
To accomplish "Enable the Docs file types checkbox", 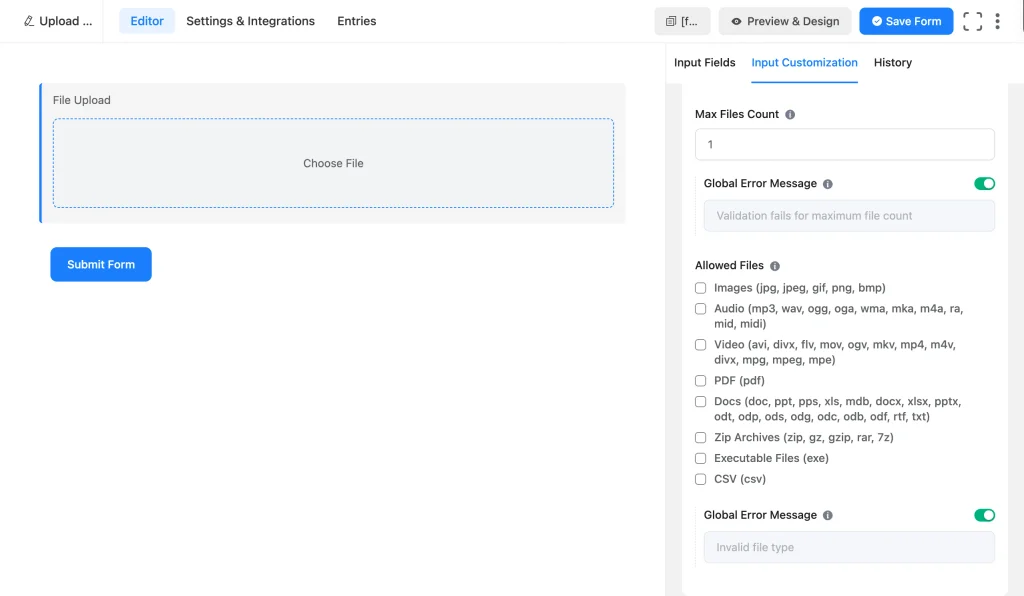I will point(700,401).
